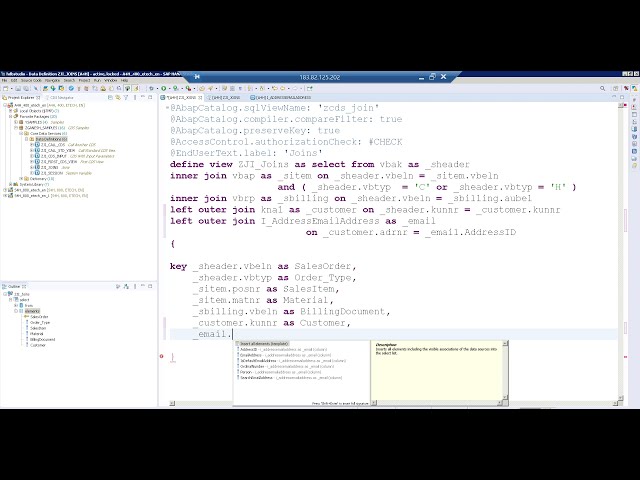Click the description popup scrollbar down arrow

click(505, 397)
